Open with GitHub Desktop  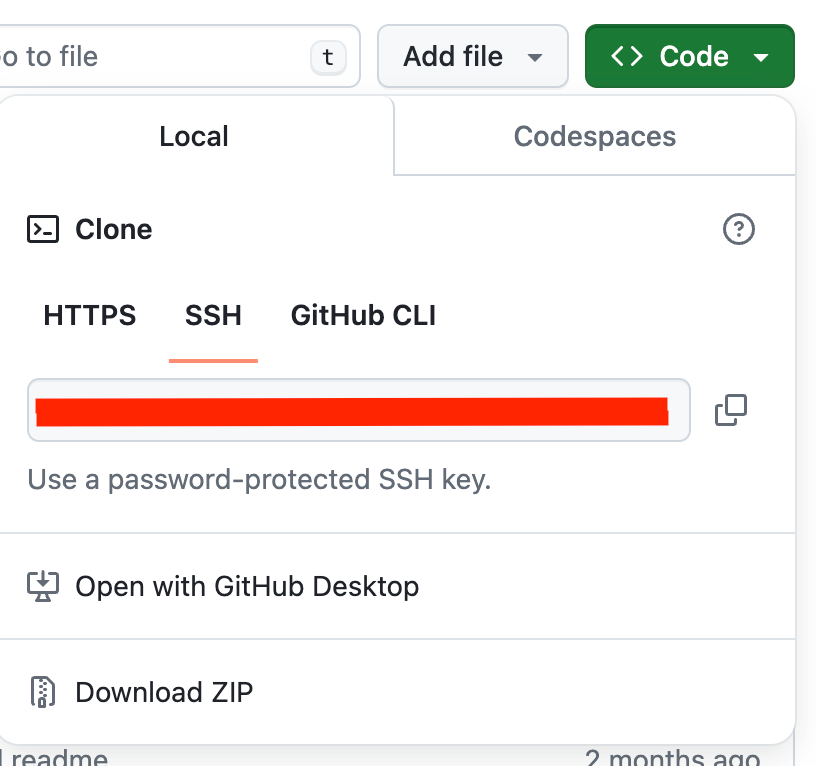(398, 586)
